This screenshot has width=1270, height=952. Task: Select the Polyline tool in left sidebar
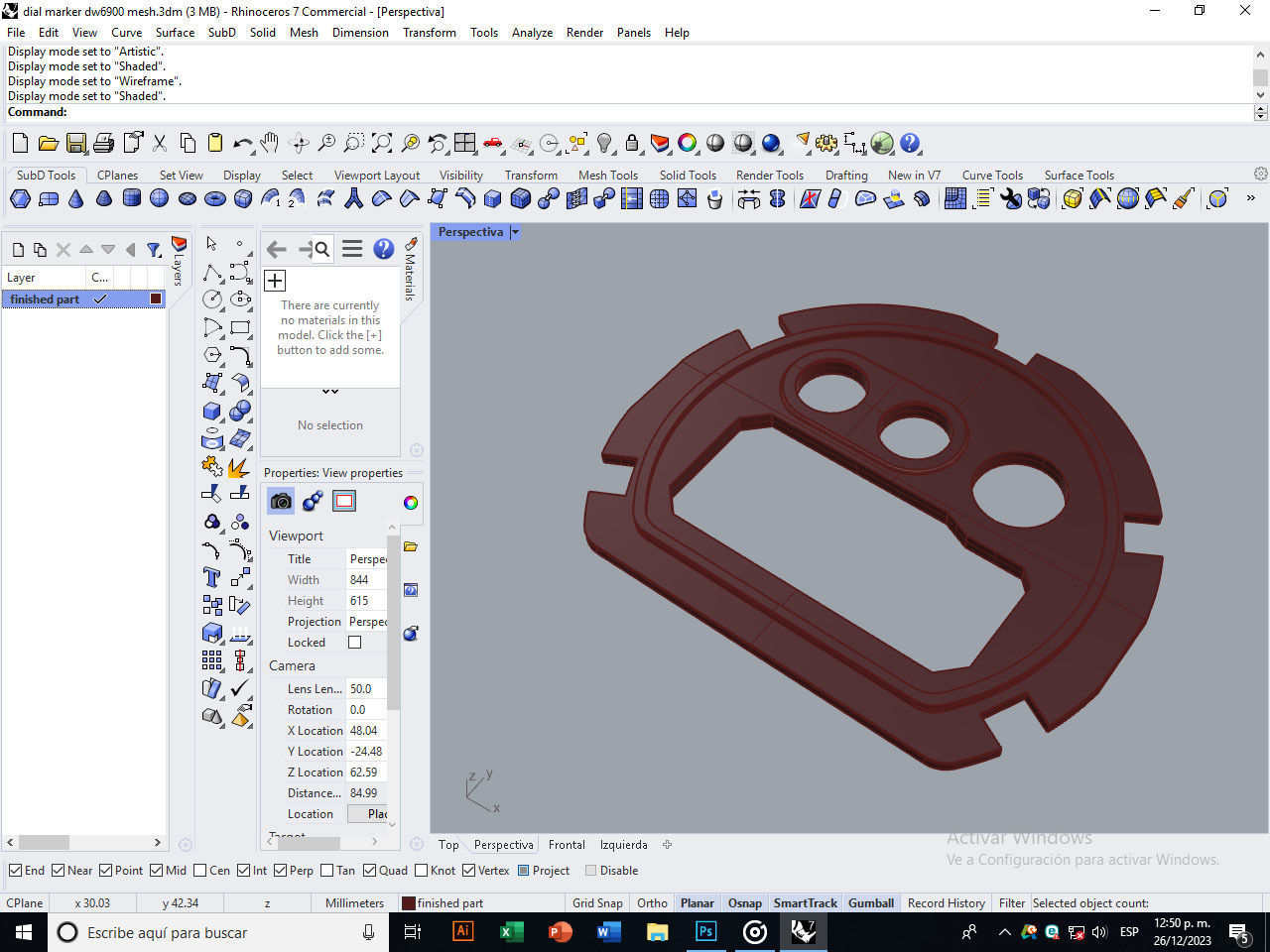pos(212,272)
